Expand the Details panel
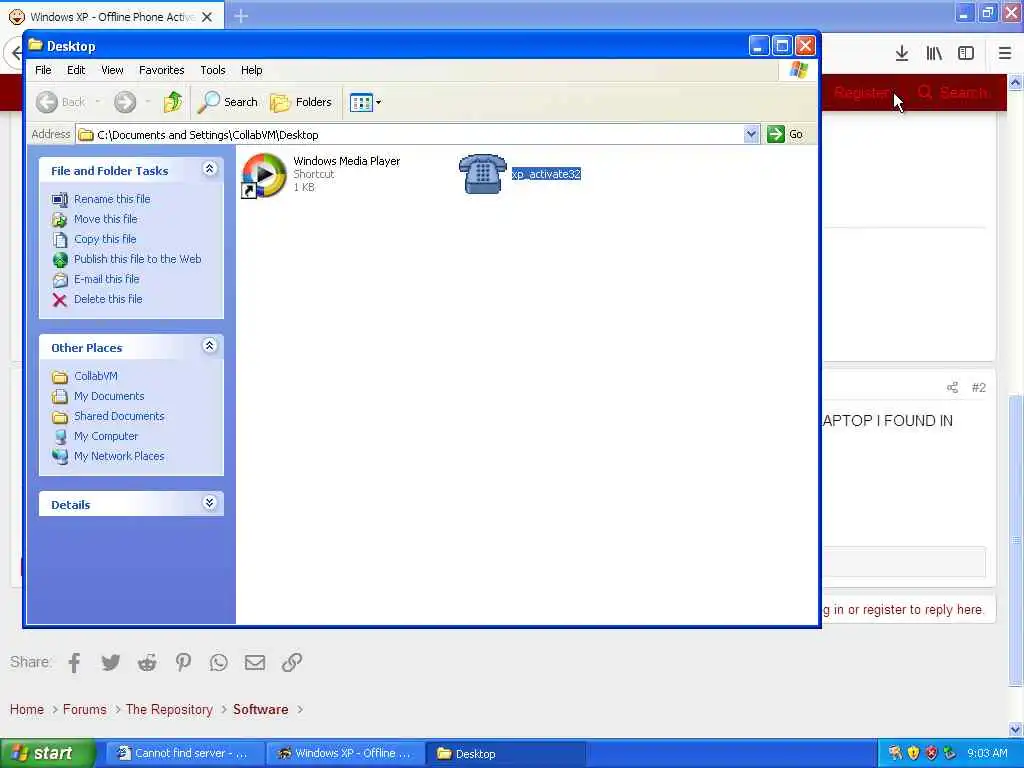 pos(209,503)
